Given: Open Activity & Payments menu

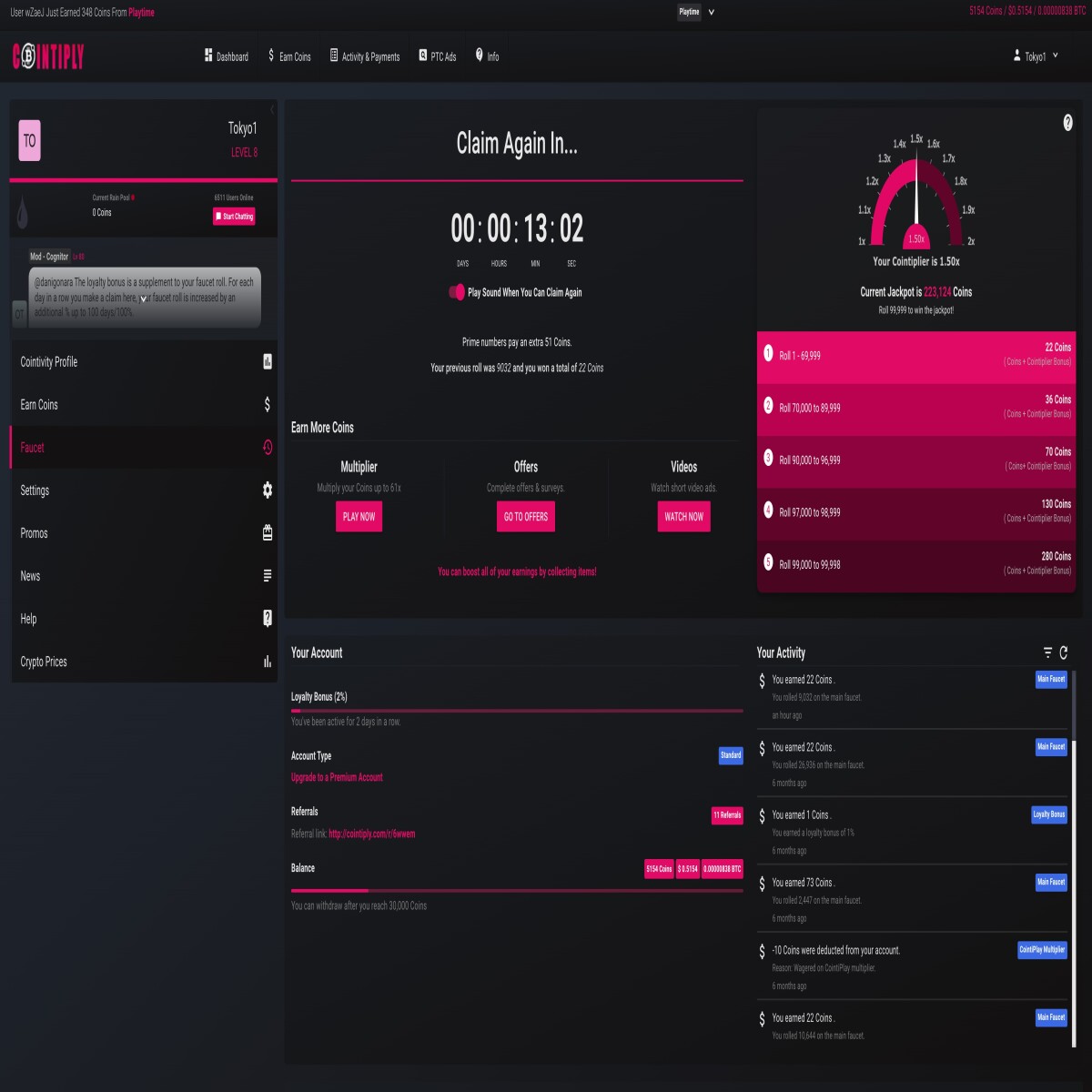Looking at the screenshot, I should click(x=365, y=56).
